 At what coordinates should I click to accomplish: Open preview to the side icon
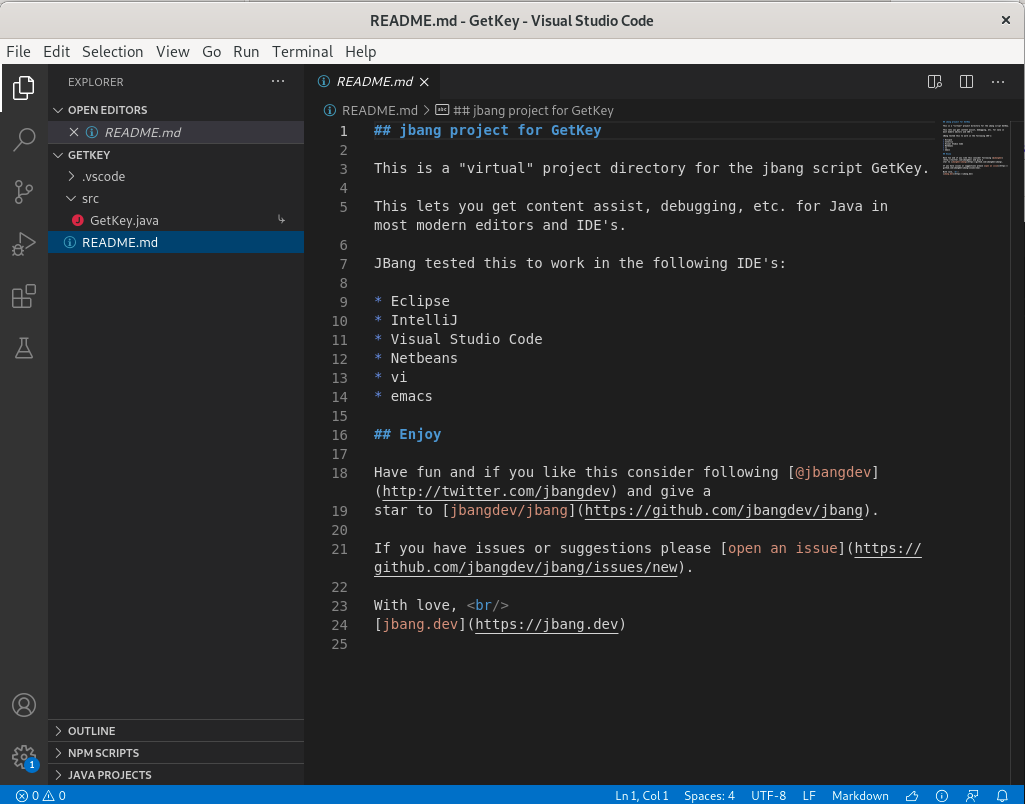click(x=935, y=82)
